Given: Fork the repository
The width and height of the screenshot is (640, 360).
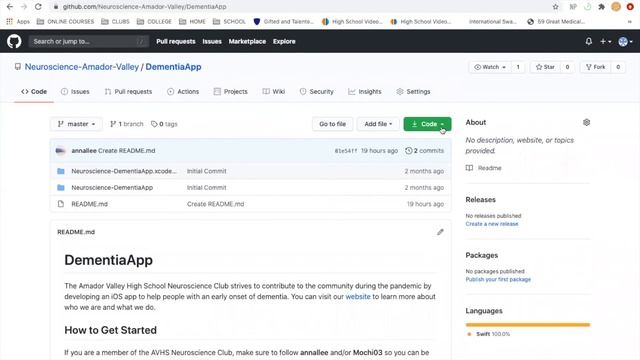Looking at the screenshot, I should point(596,67).
